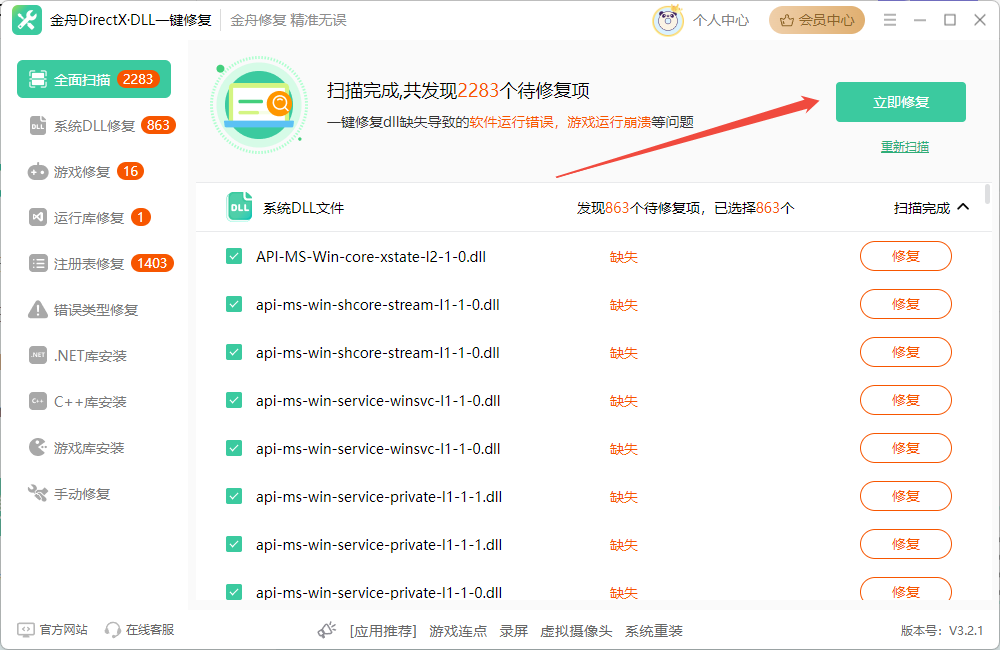
Task: Click the official website monitor icon
Action: click(26, 630)
